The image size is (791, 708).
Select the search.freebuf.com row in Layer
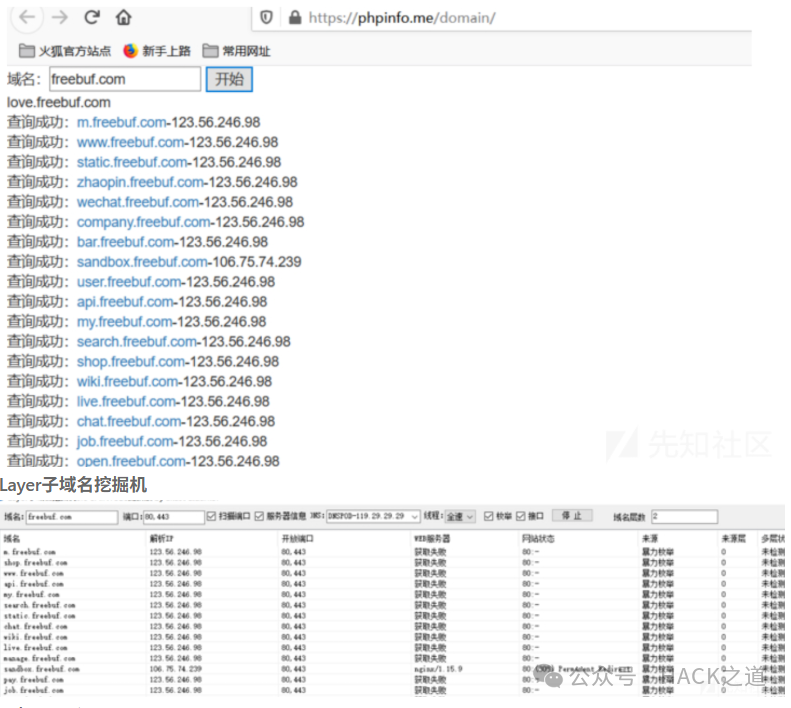coord(392,605)
